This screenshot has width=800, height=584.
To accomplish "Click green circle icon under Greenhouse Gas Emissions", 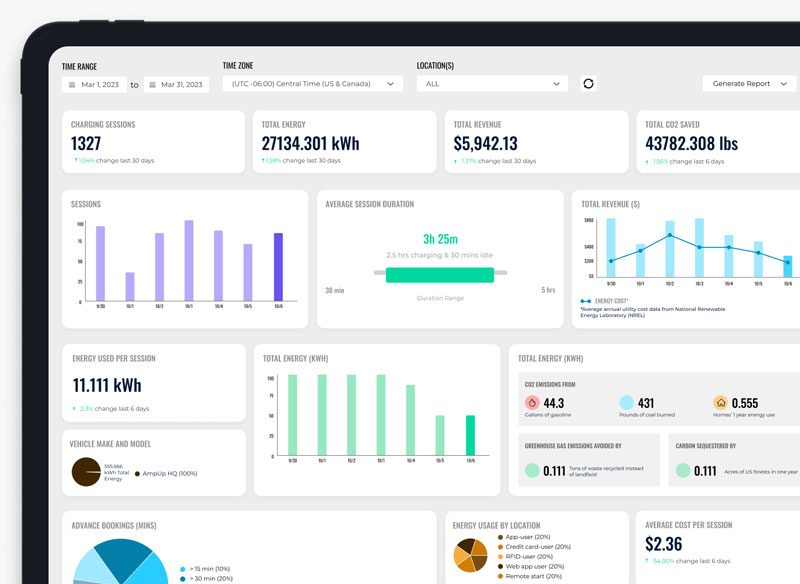I will [x=532, y=470].
